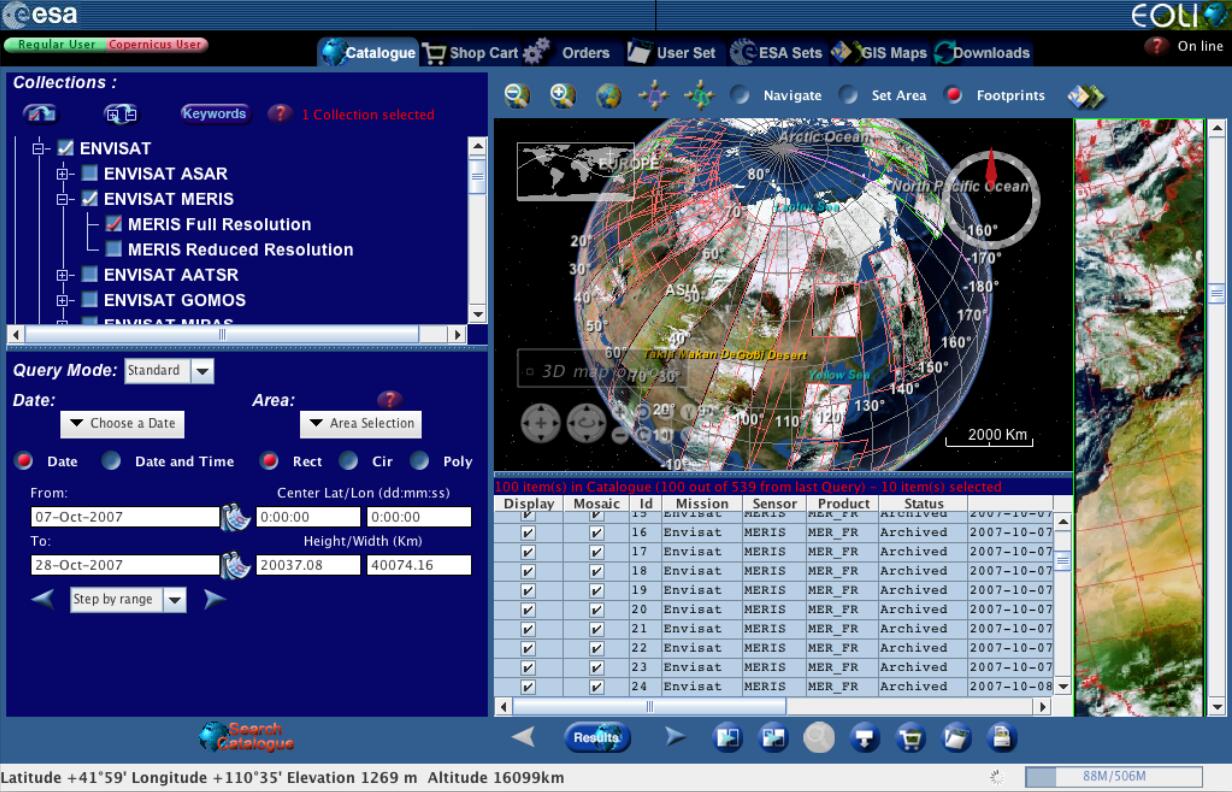Open the Area help question mark
Viewport: 1232px width, 792px height.
(388, 400)
